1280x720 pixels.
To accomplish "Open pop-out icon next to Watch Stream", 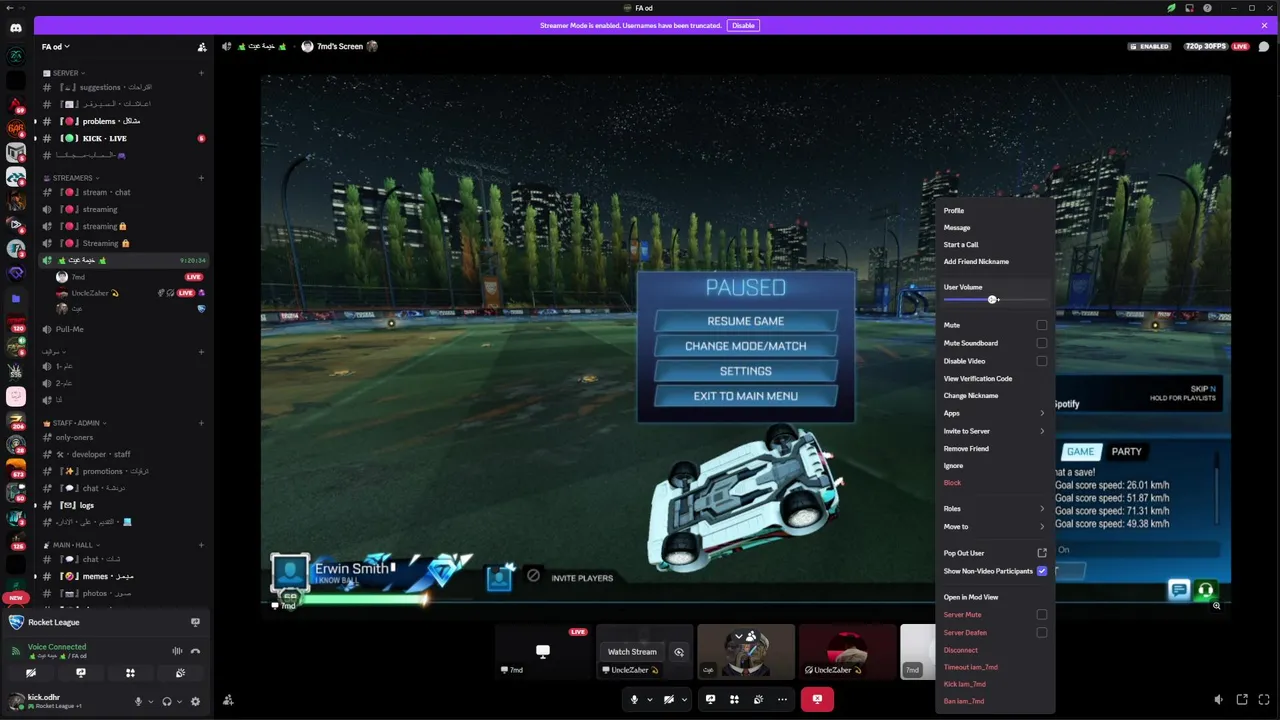I will tap(679, 652).
